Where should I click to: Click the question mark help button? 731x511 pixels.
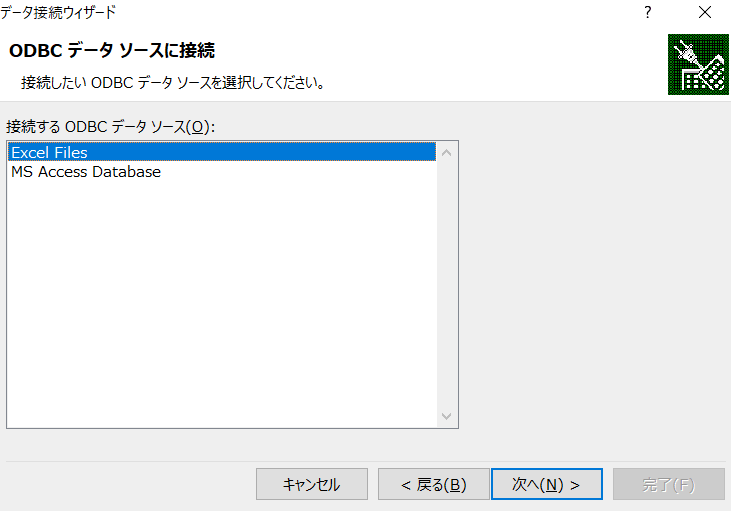648,13
